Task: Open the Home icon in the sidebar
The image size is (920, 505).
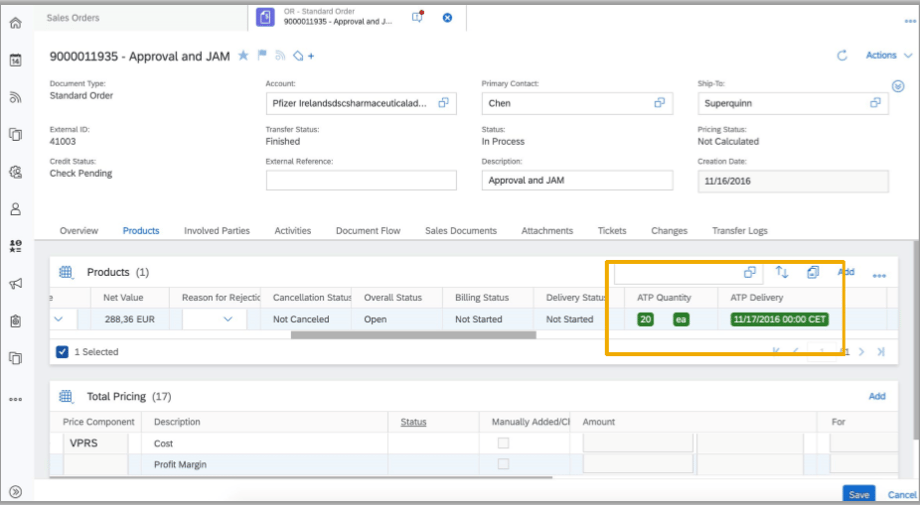Action: 16,23
